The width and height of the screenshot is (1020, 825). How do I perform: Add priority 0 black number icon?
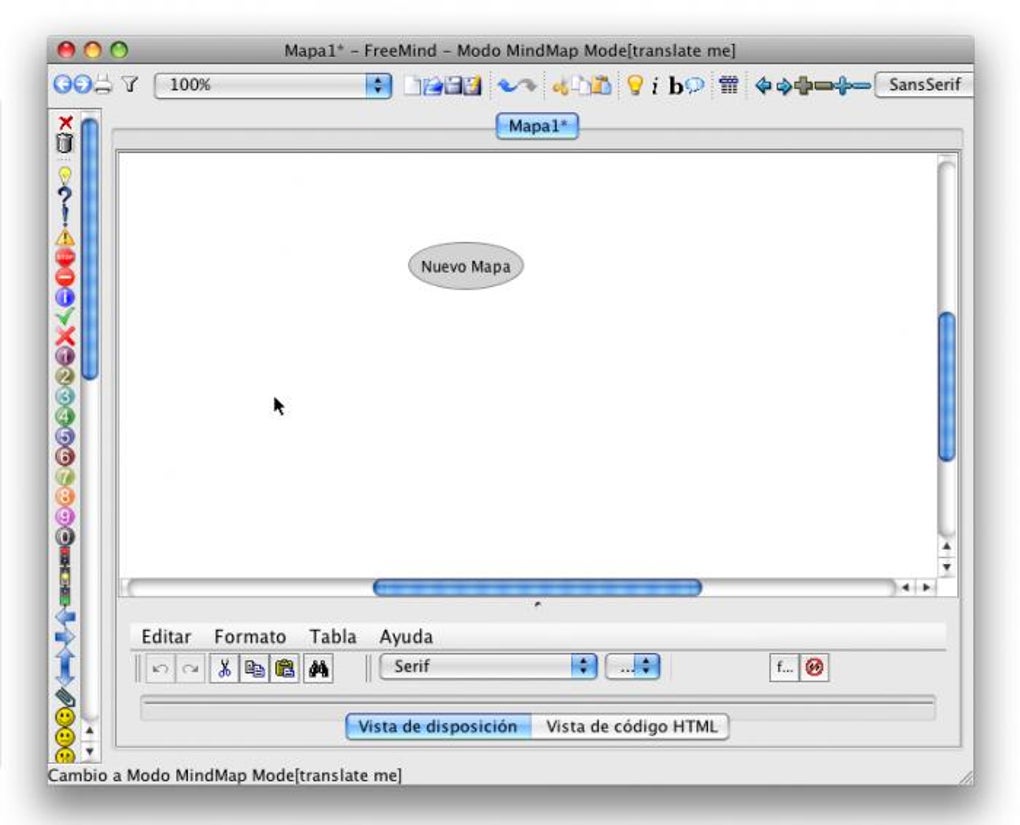coord(65,537)
